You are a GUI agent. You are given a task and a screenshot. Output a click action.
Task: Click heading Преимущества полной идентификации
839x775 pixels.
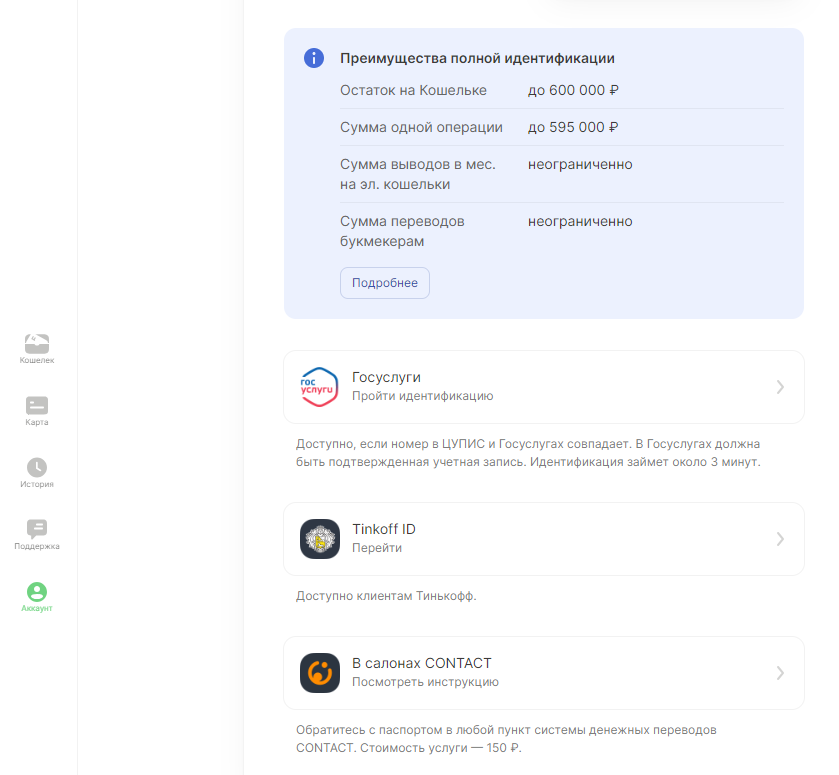(477, 58)
